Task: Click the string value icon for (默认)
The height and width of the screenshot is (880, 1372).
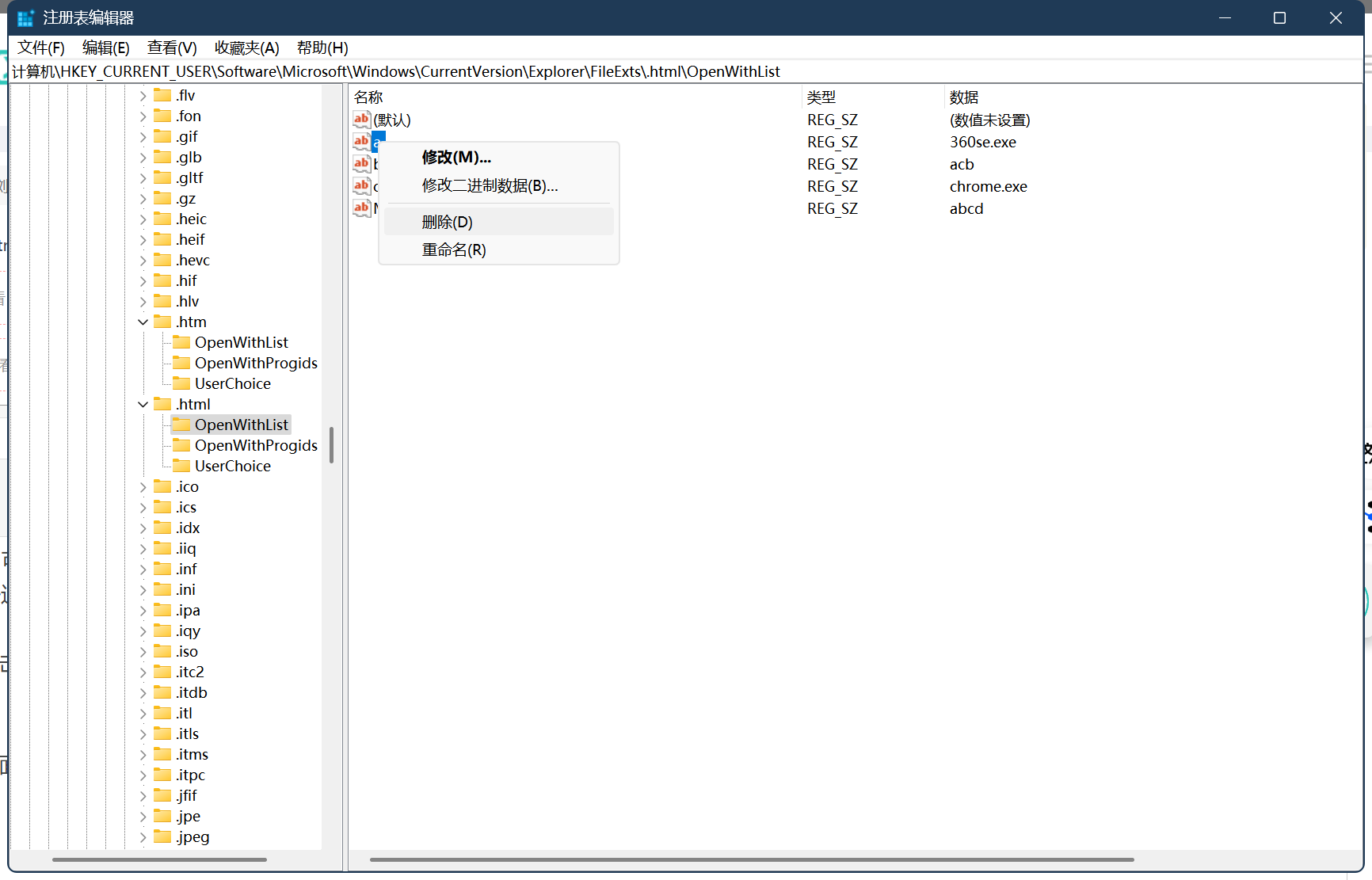Action: [362, 120]
